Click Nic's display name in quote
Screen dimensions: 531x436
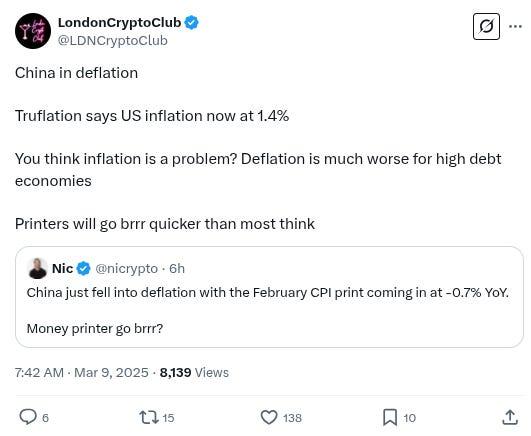coord(62,269)
